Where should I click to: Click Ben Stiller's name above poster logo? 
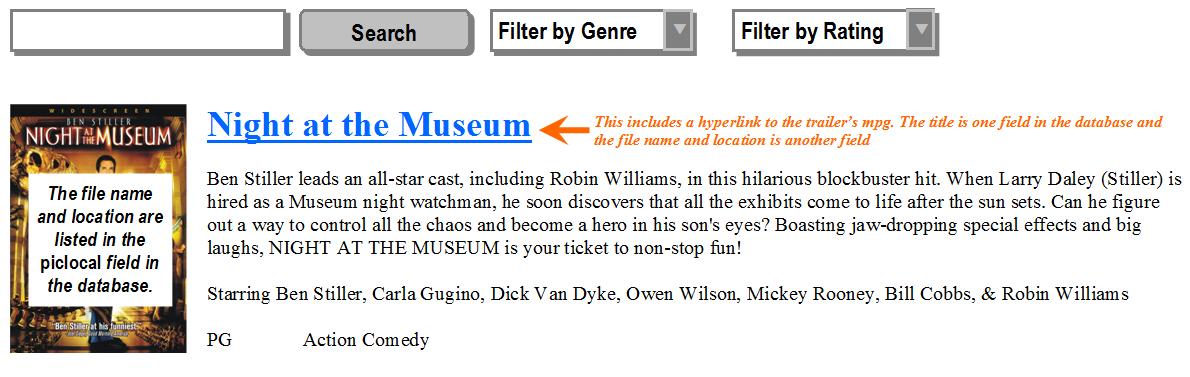click(x=98, y=120)
